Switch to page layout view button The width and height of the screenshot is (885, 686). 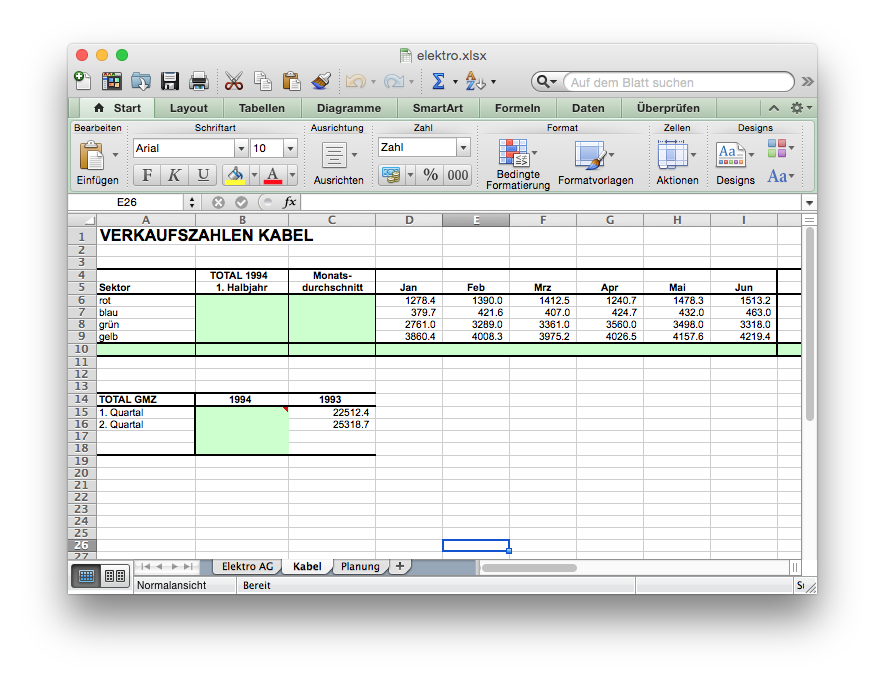(x=115, y=576)
